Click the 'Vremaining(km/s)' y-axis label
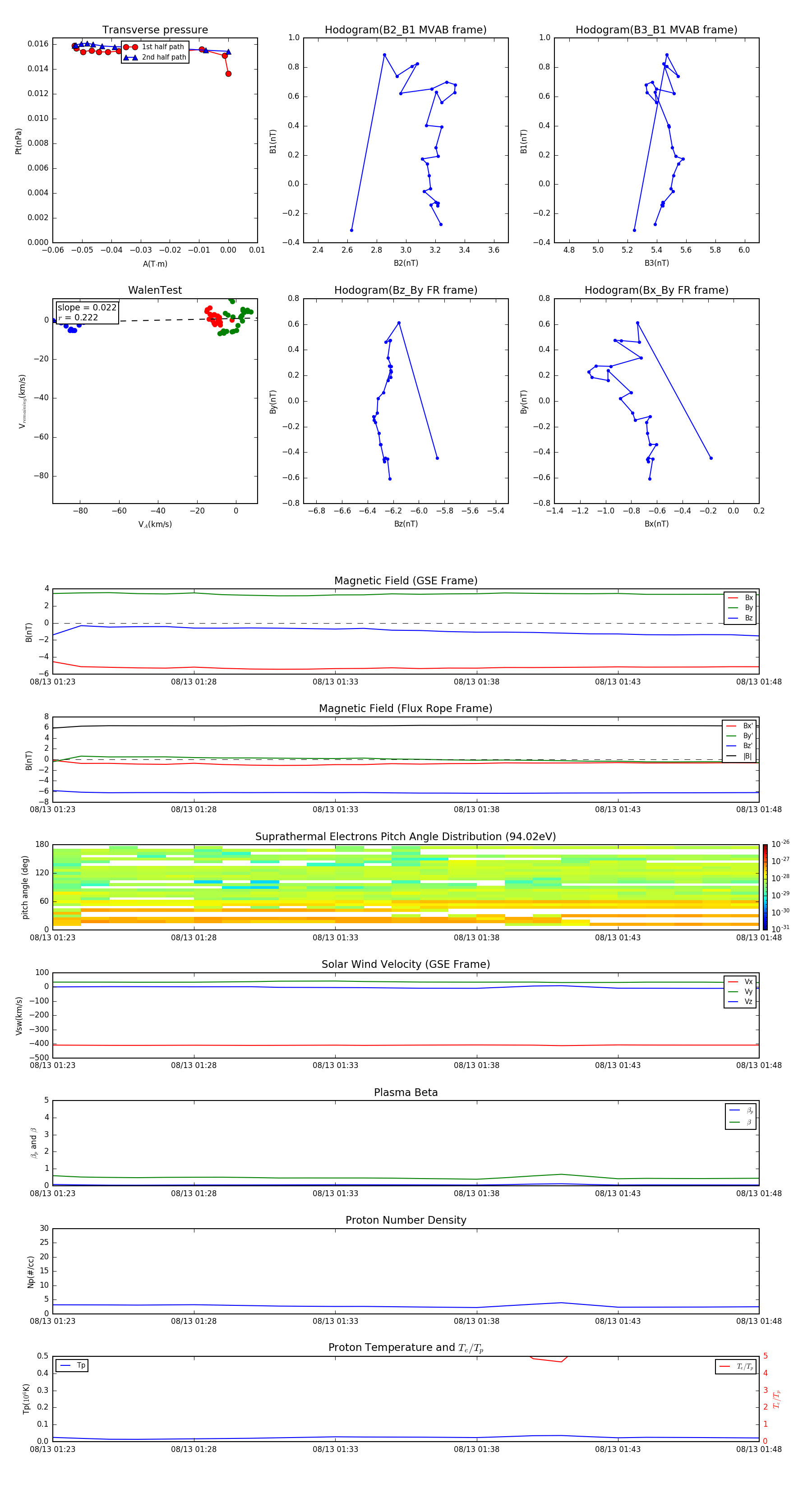The height and width of the screenshot is (1489, 812). [22, 401]
